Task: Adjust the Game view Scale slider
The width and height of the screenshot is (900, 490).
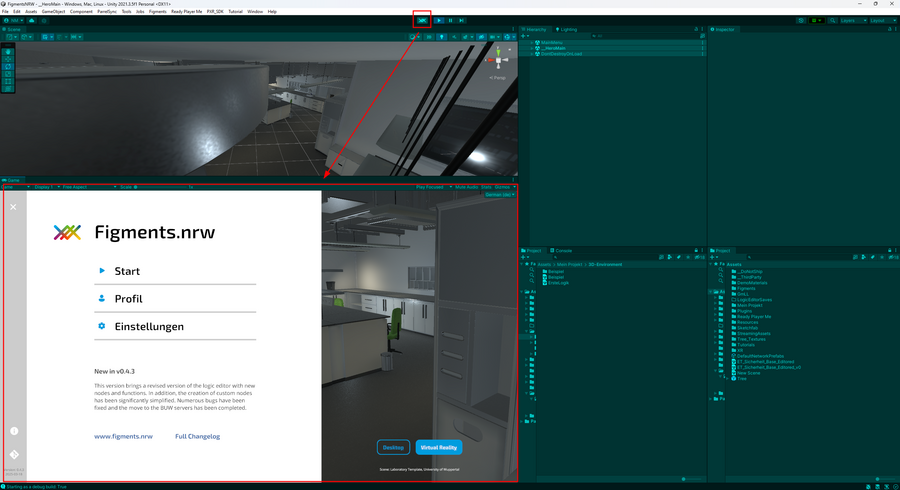Action: [162, 187]
